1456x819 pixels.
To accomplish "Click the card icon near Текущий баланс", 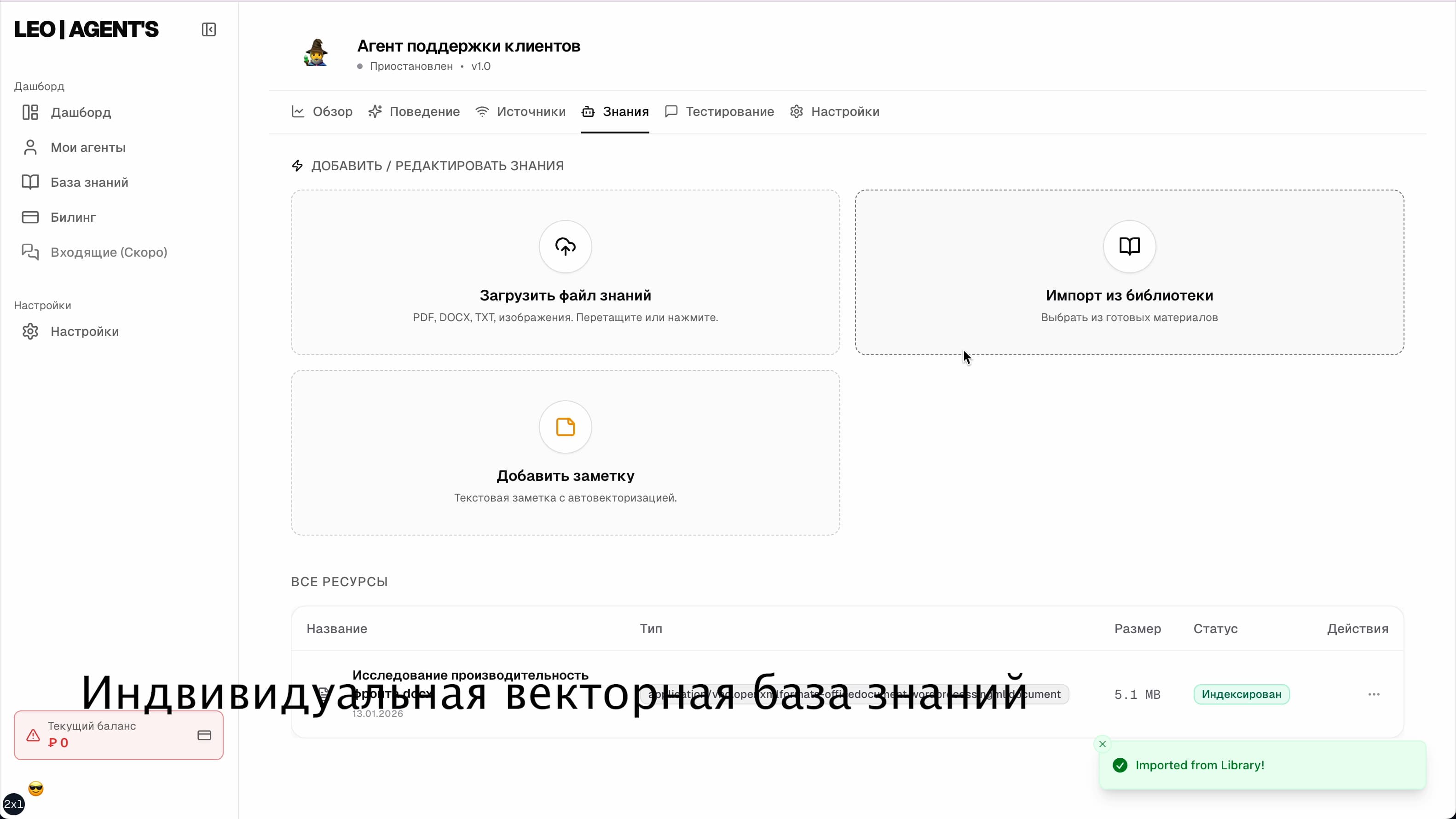I will click(204, 735).
